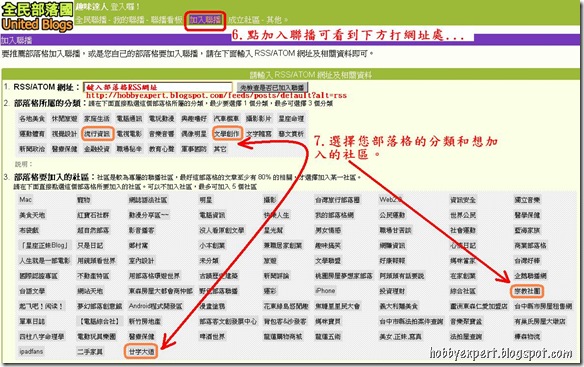Select the 獨立音樂 community tag
Viewport: 584px width, 367px height.
[527, 200]
